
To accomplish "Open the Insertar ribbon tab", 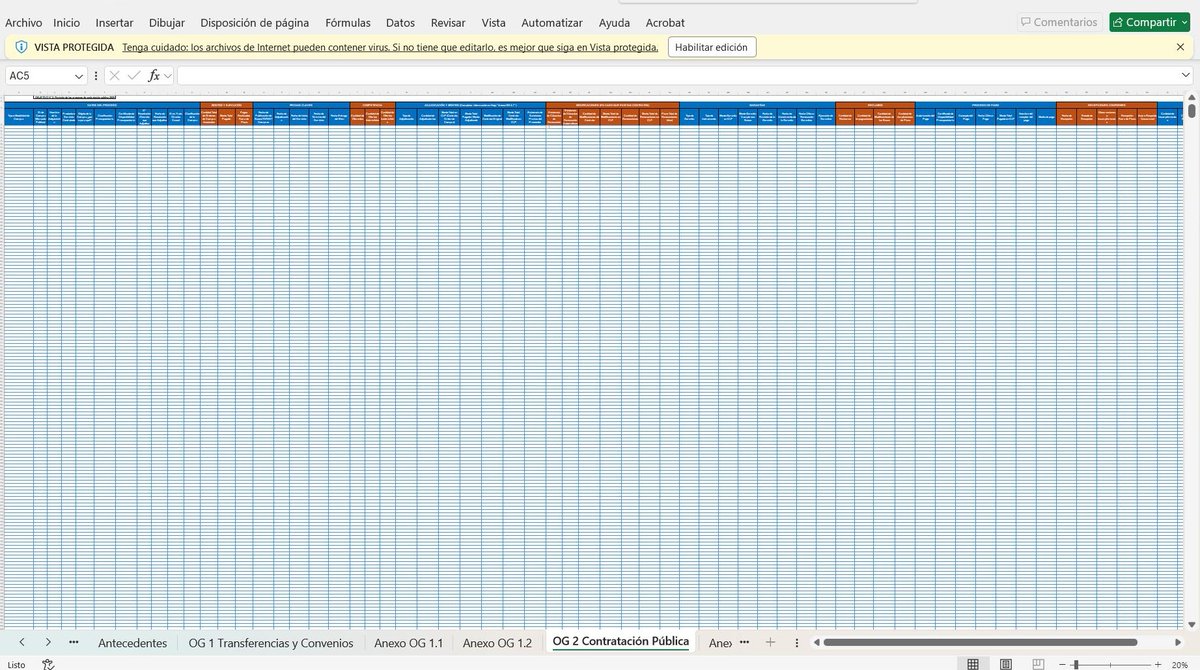I will coord(114,22).
